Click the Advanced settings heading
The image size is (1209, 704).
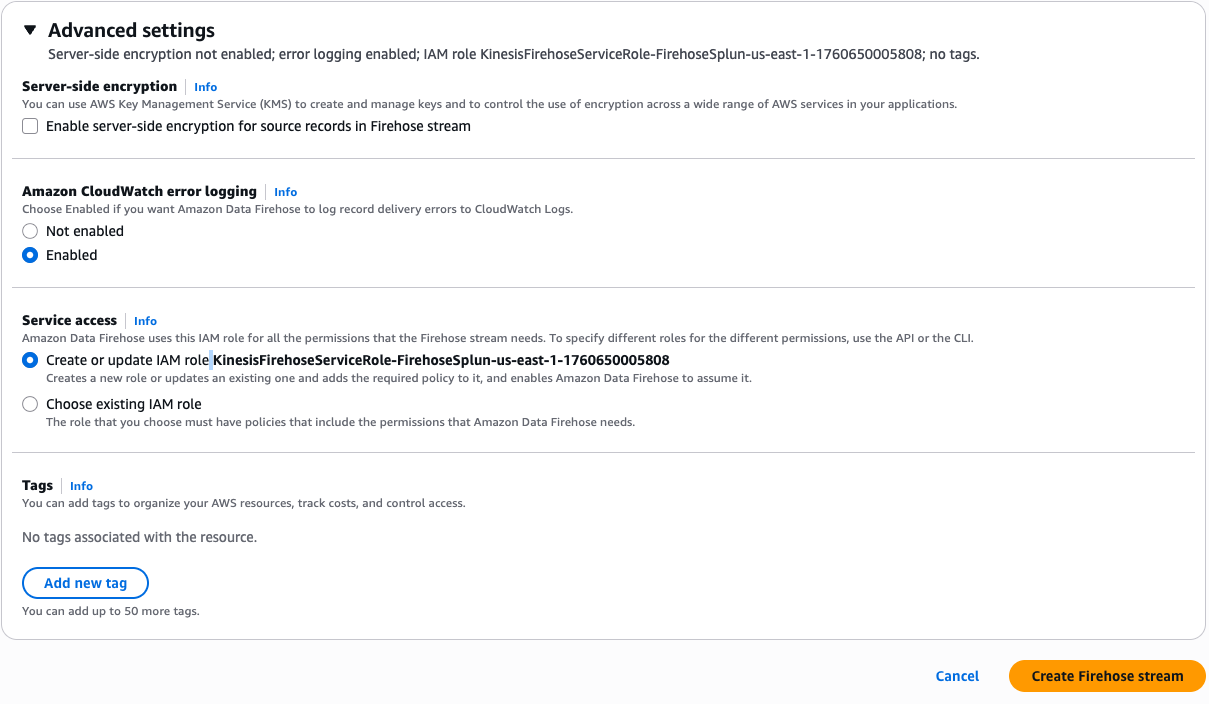(x=131, y=29)
